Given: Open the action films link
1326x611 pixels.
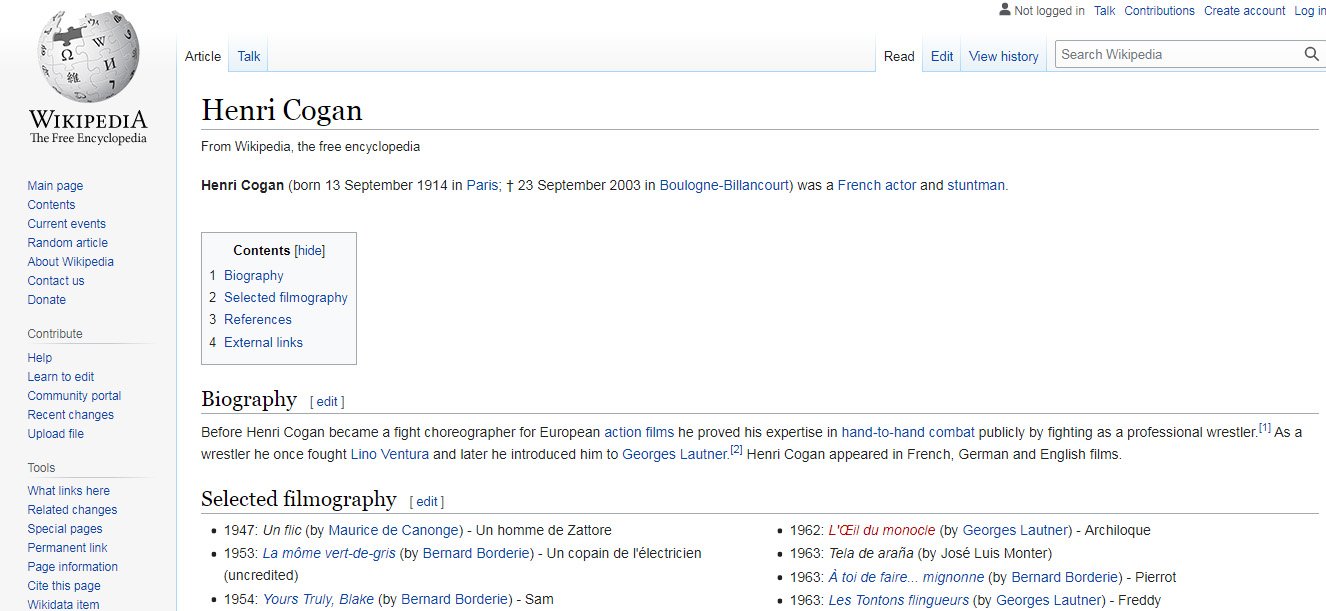Looking at the screenshot, I should click(x=639, y=433).
